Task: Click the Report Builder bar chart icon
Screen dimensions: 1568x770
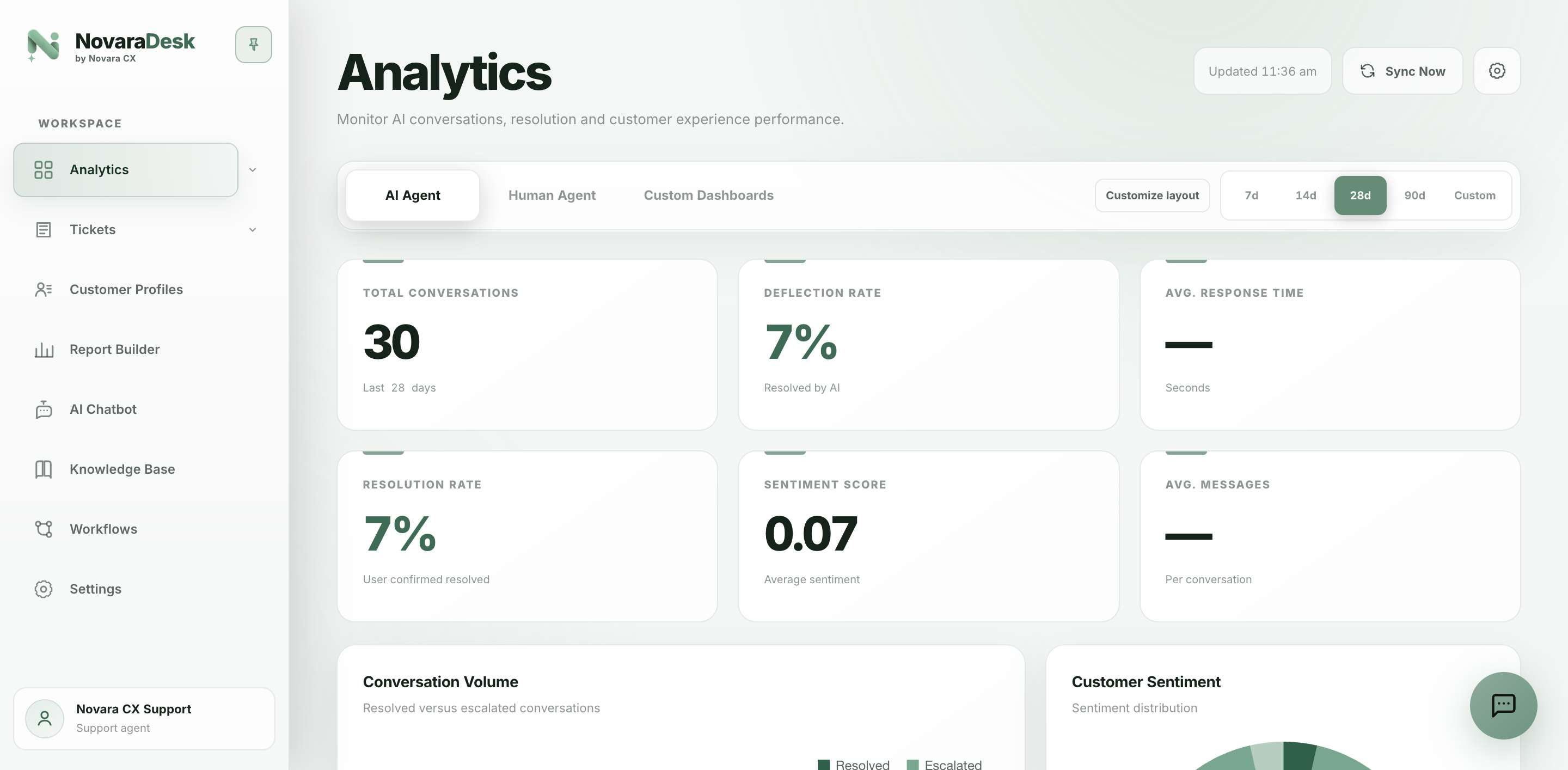Action: click(44, 350)
